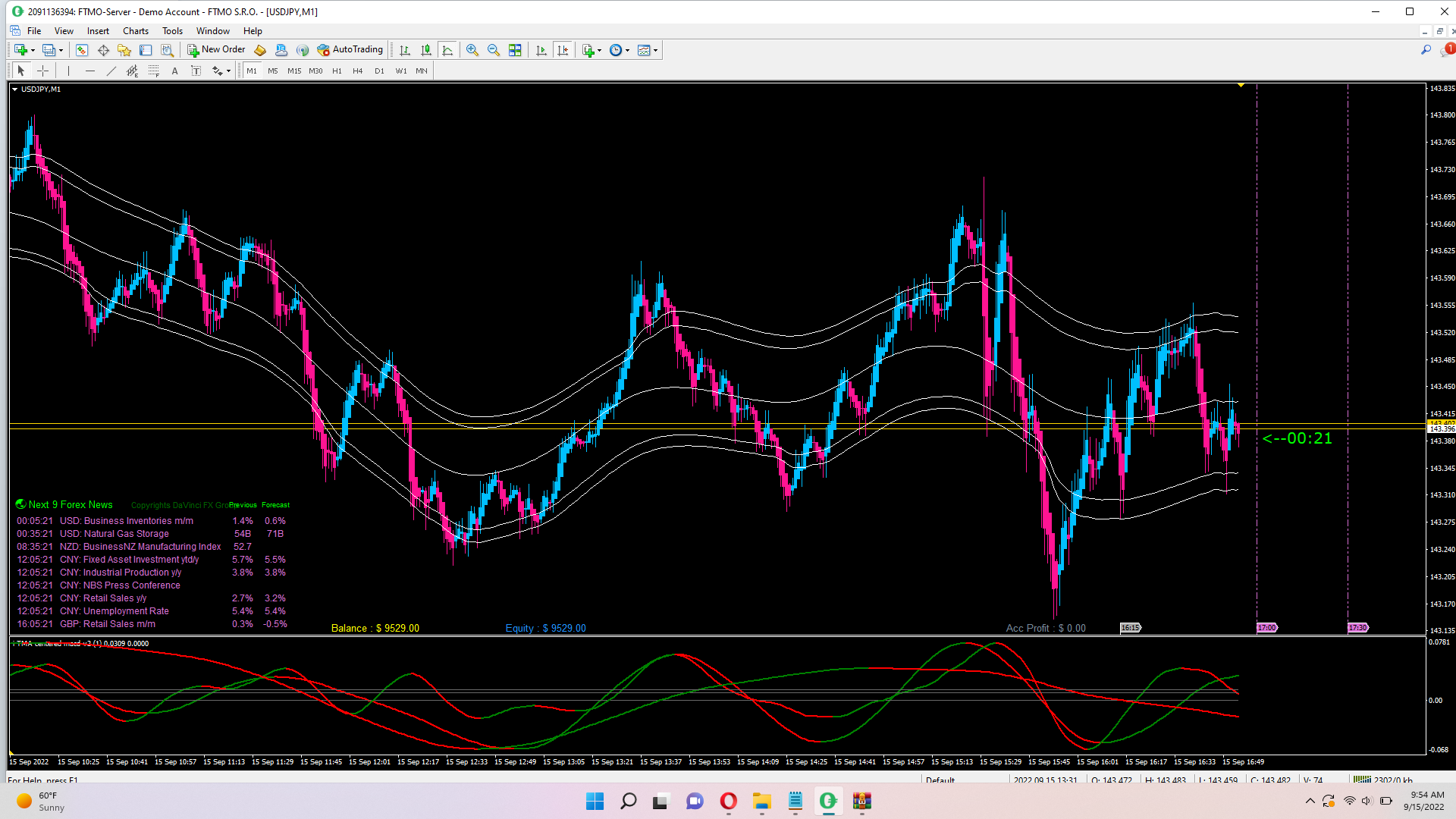The height and width of the screenshot is (819, 1456).
Task: Expand the Indicators list dropdown
Action: (x=599, y=51)
